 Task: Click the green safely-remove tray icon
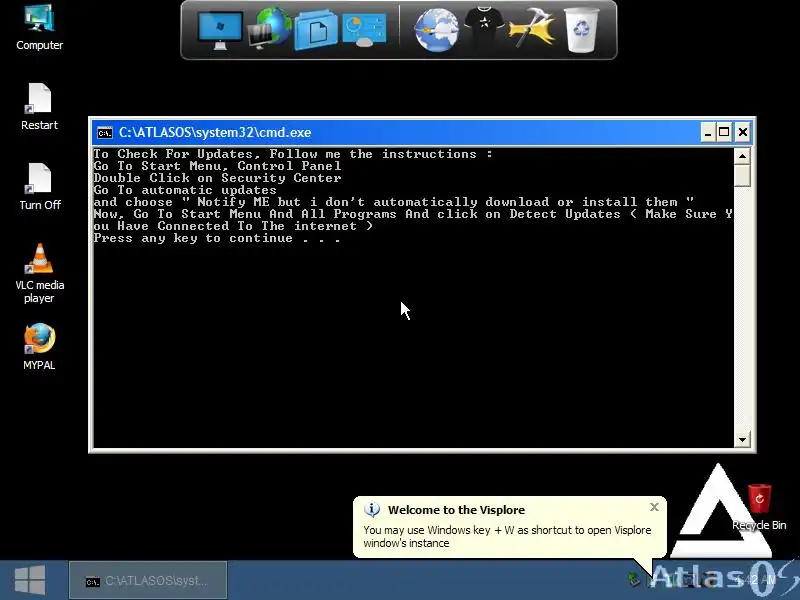634,579
